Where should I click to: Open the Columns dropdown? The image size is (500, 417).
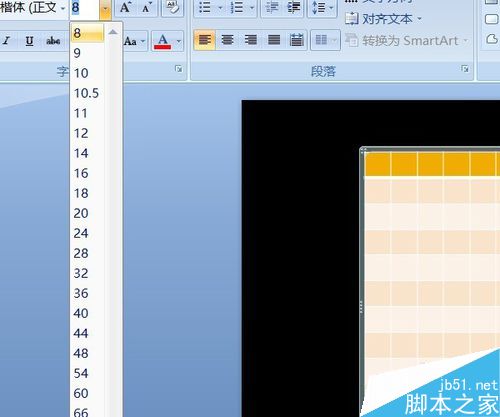pos(325,40)
